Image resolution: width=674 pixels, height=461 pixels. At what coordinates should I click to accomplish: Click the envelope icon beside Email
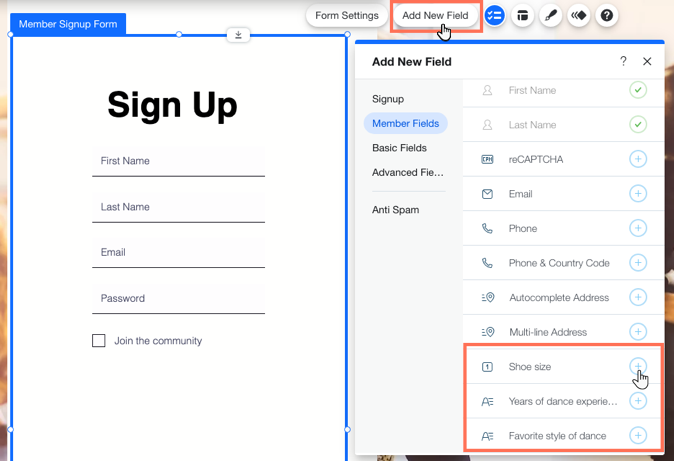pyautogui.click(x=487, y=194)
